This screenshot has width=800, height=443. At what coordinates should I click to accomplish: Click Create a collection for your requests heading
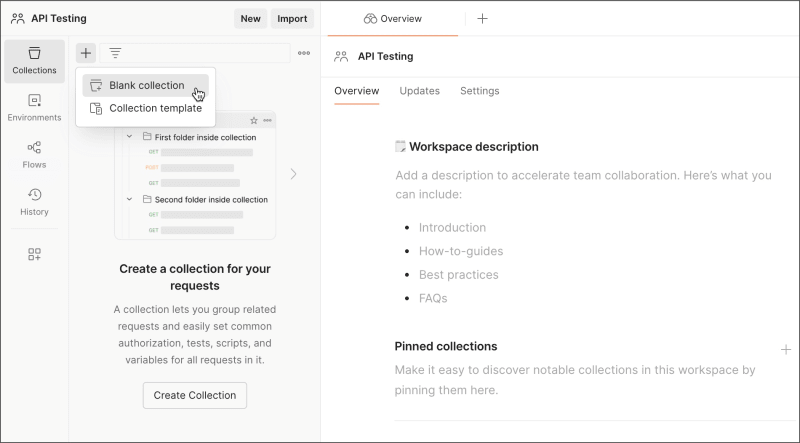coord(195,277)
